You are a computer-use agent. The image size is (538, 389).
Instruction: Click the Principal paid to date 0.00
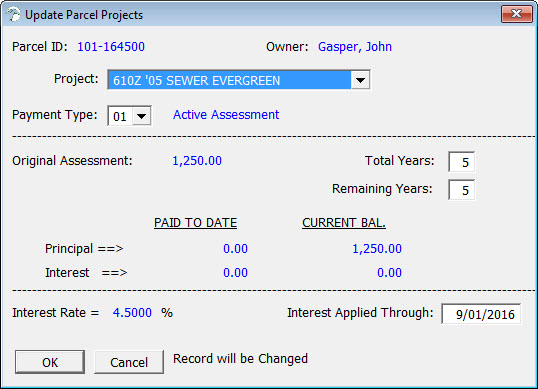pyautogui.click(x=235, y=249)
